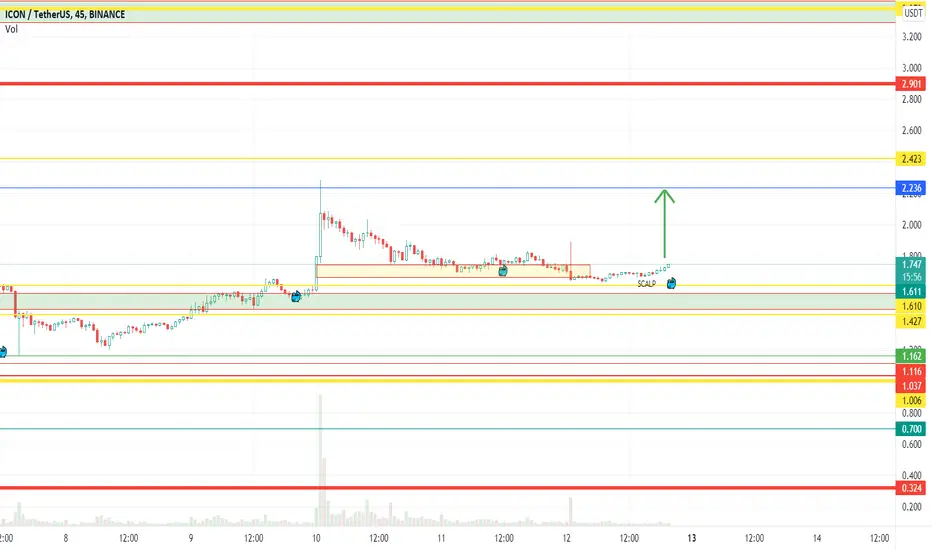Image resolution: width=932 pixels, height=550 pixels.
Task: Select the yellow rectangle zone on the chart
Action: (x=453, y=271)
